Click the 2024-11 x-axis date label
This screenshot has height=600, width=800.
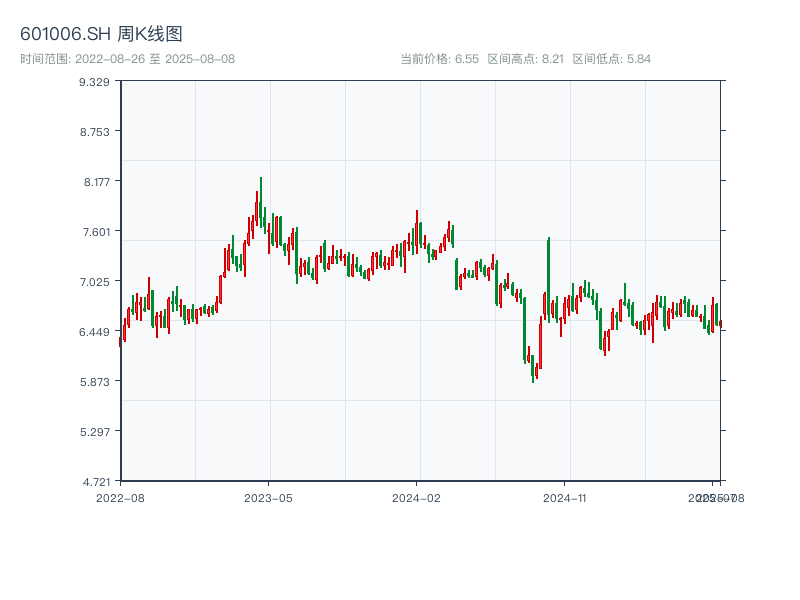pyautogui.click(x=565, y=497)
